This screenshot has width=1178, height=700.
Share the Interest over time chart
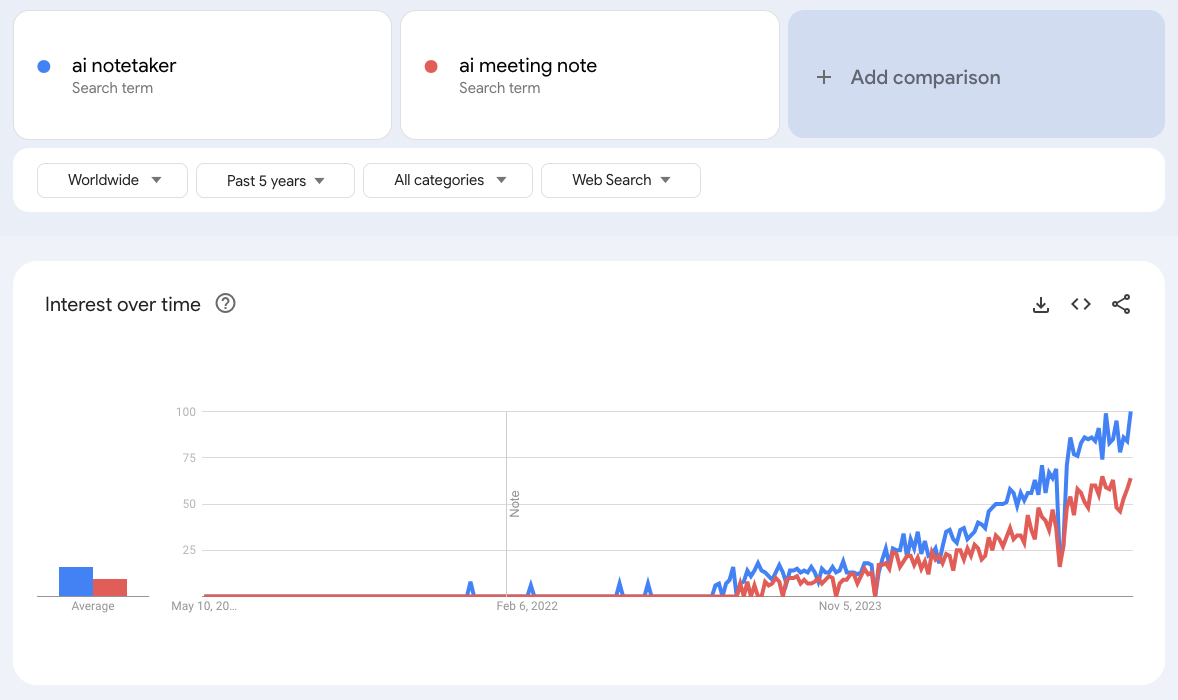1121,305
